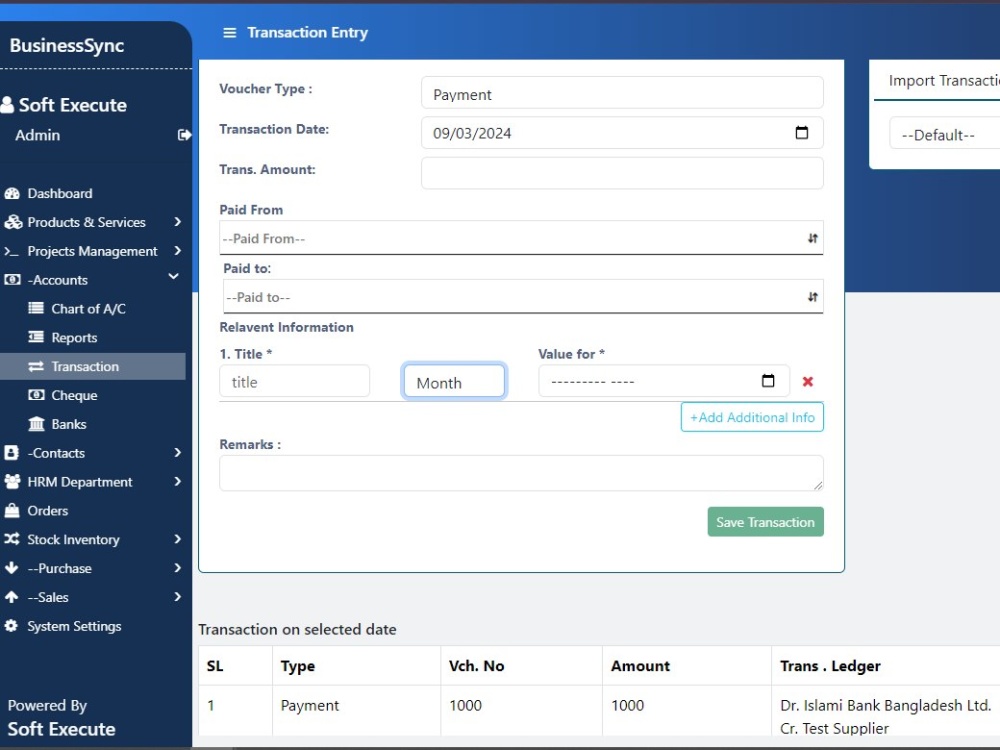Click 'Cr. Test Supplier' ledger text

[834, 728]
